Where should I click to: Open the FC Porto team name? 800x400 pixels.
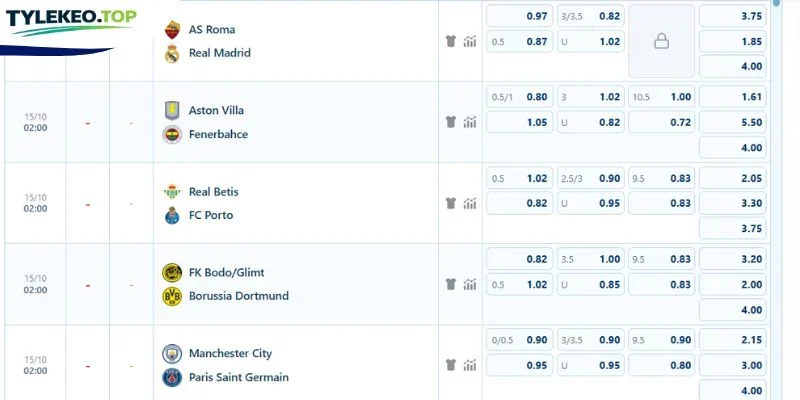tap(211, 215)
